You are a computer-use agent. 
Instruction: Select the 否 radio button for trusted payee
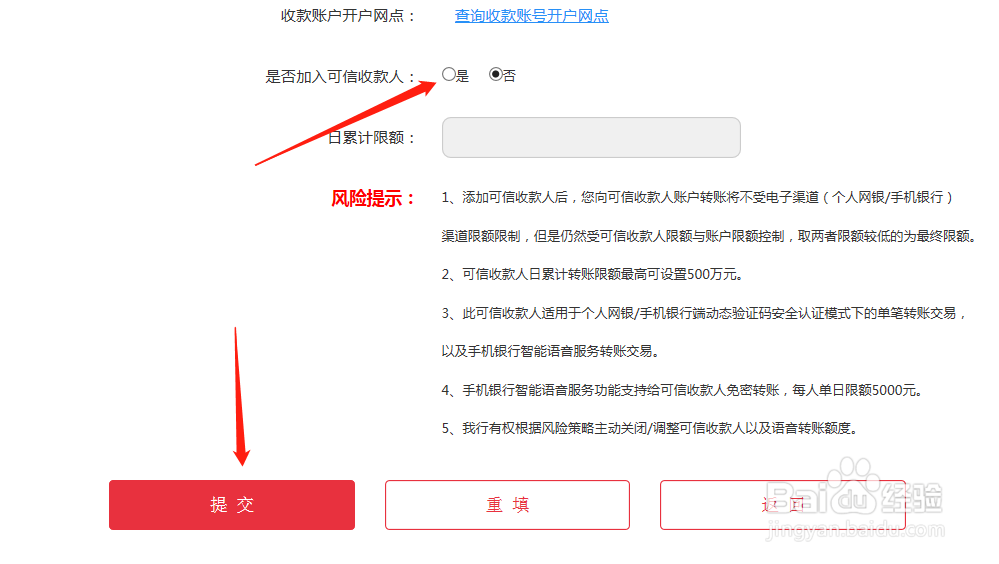coord(496,75)
